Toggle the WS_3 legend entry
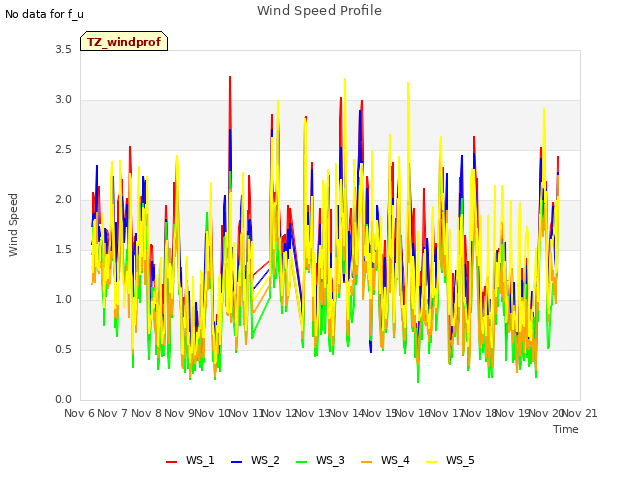 pos(320,461)
